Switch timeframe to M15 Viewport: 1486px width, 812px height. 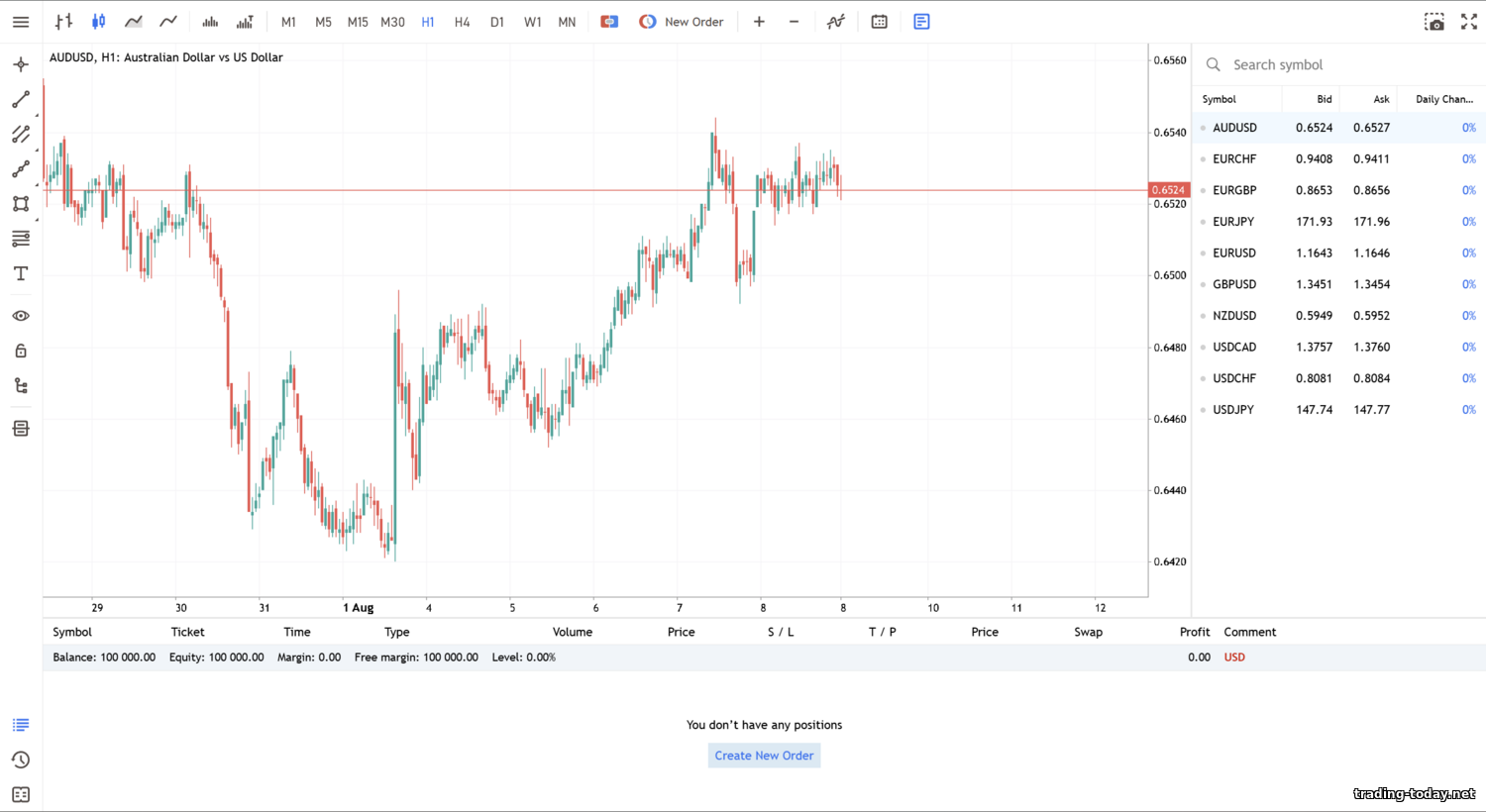(358, 22)
